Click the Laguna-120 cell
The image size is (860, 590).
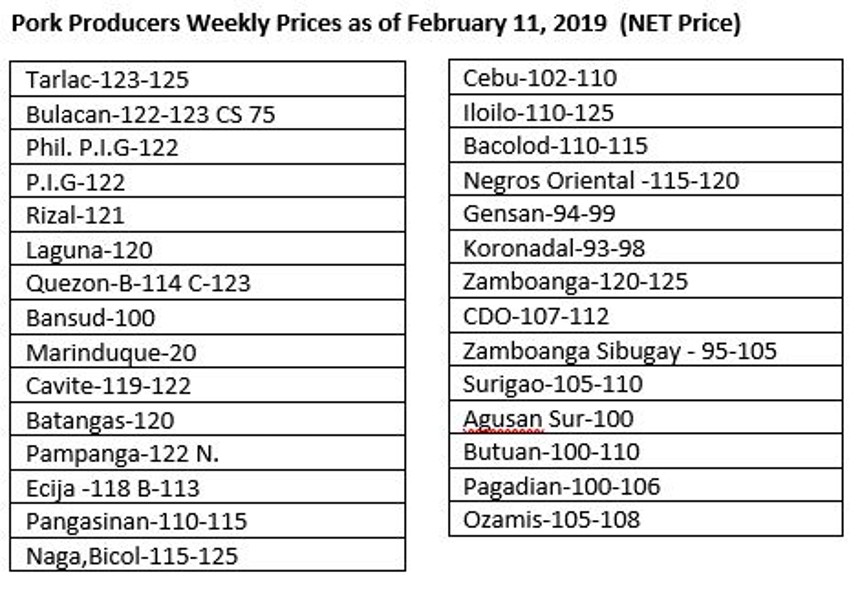pyautogui.click(x=89, y=250)
